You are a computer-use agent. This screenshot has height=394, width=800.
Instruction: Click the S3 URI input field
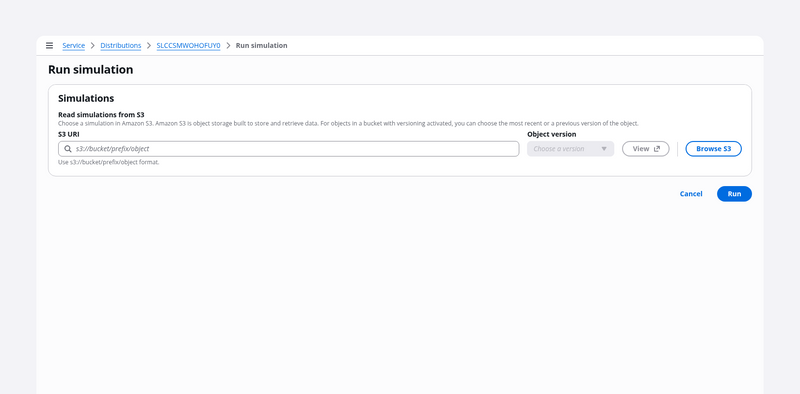[x=289, y=149]
